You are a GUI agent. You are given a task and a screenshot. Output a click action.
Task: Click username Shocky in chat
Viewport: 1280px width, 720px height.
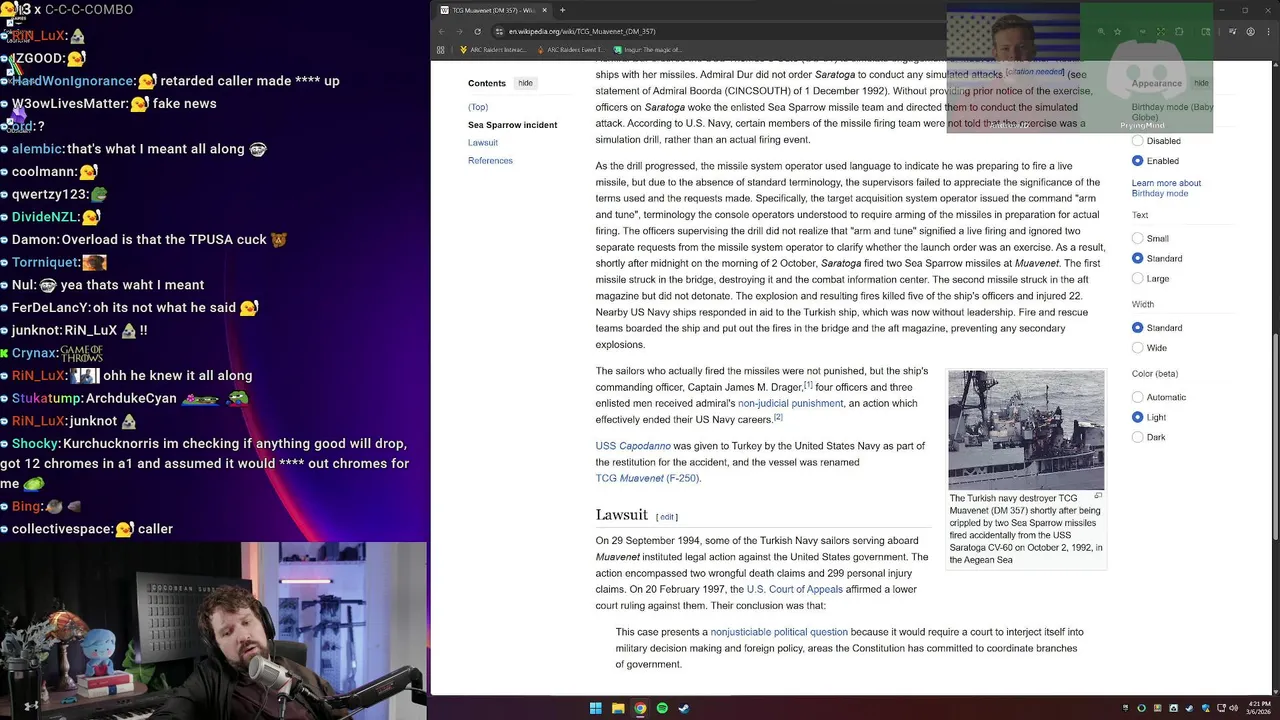34,443
